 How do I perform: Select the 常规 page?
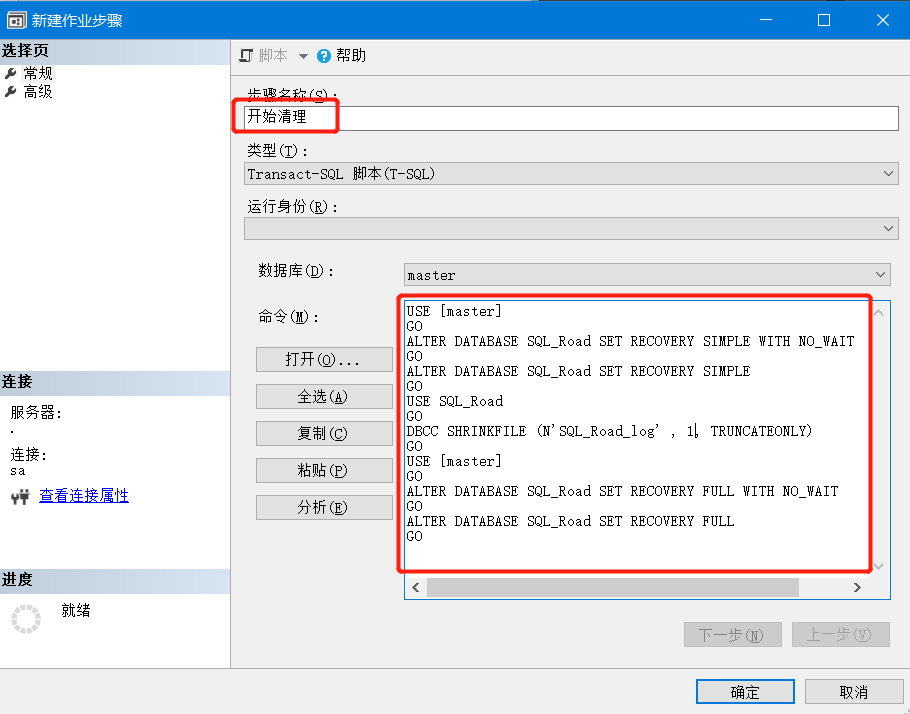[38, 73]
